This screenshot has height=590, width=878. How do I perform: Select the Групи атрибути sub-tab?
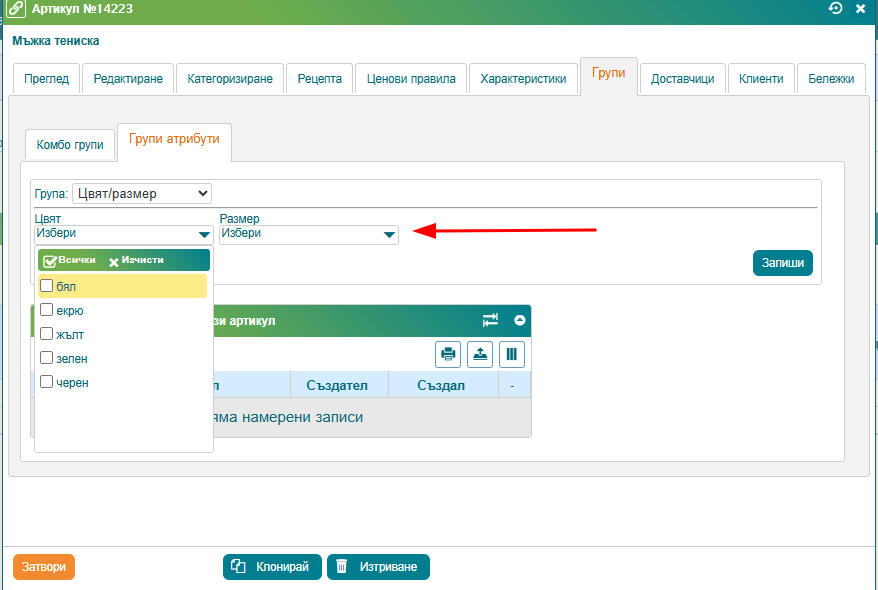click(x=174, y=141)
